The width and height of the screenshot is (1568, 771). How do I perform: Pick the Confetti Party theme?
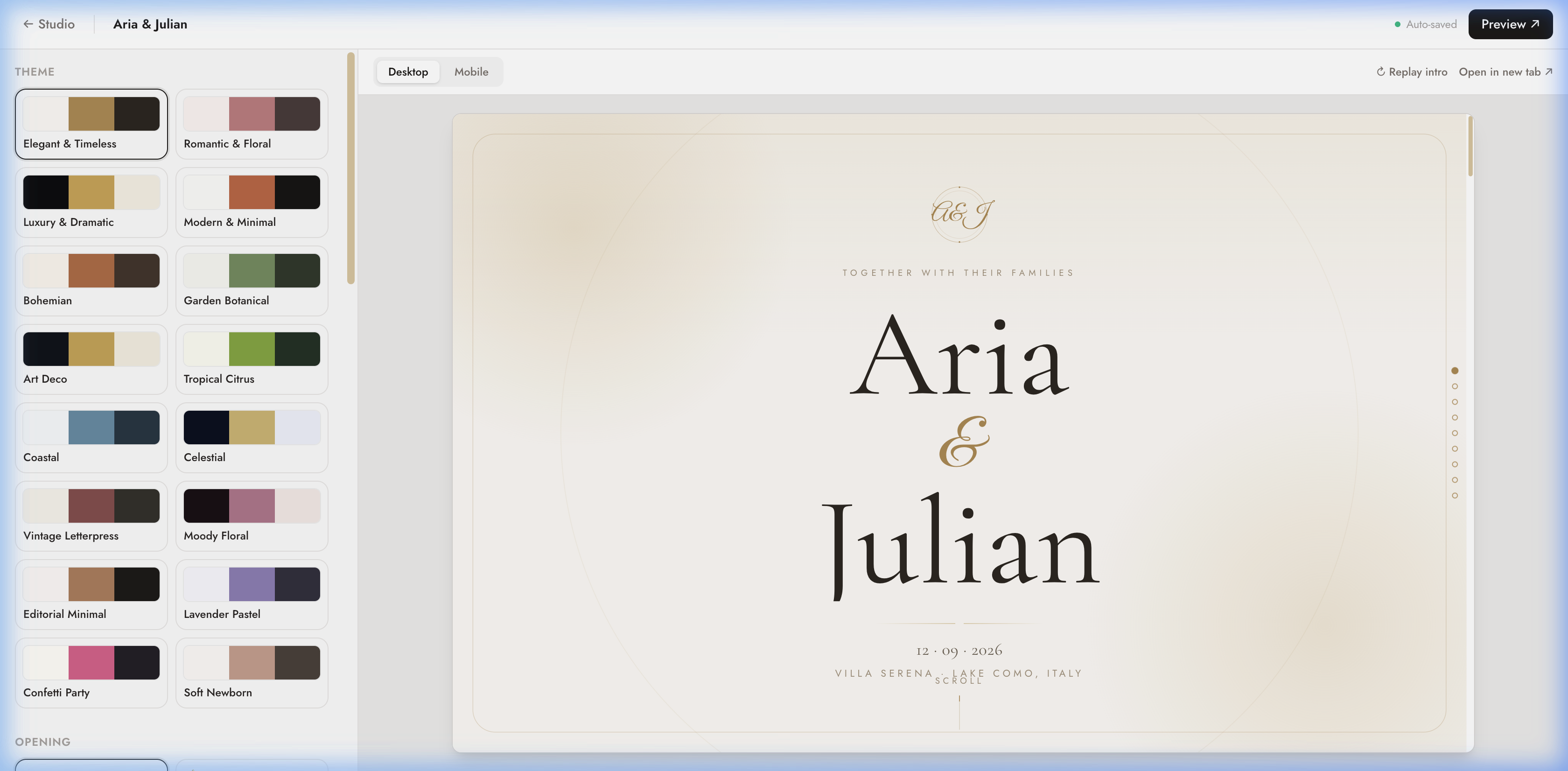91,673
